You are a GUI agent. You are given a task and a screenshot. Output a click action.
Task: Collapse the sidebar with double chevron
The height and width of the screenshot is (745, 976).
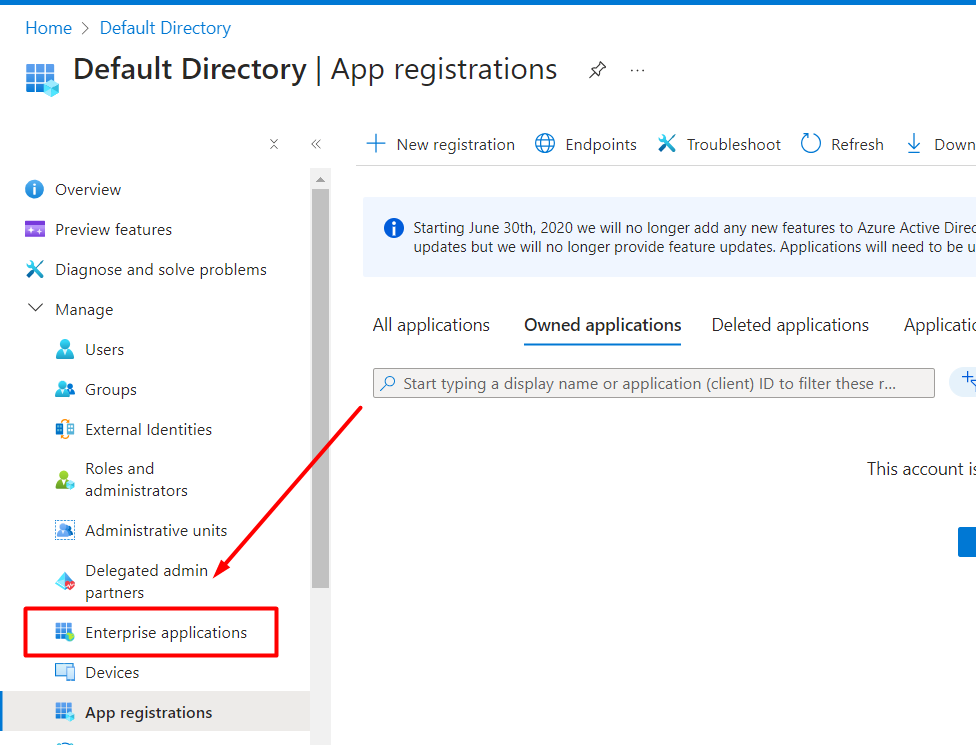316,144
